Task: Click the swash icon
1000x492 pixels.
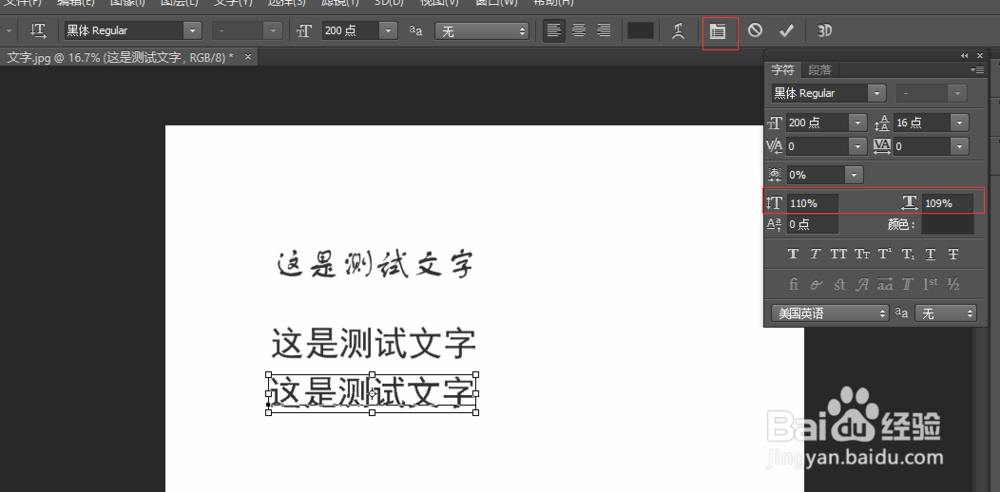Action: [862, 285]
